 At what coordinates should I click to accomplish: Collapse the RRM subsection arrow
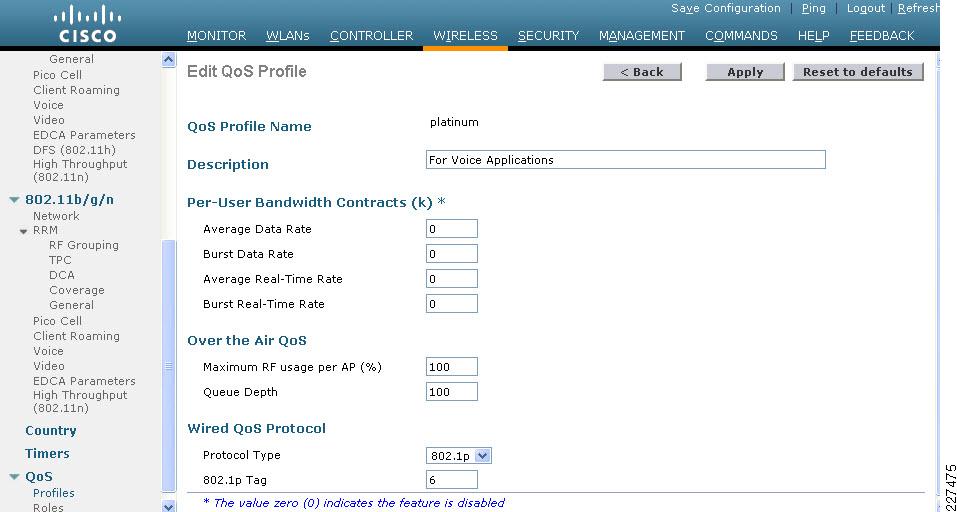pos(24,231)
